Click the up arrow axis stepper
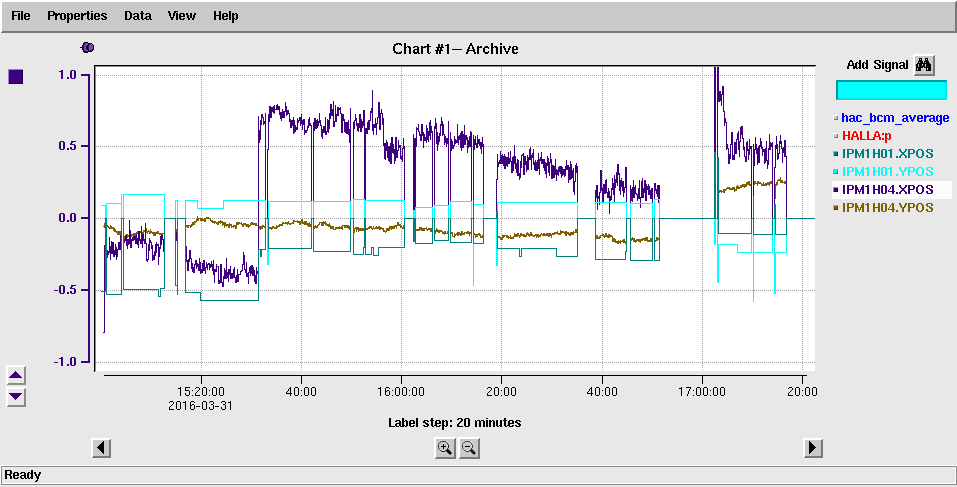The width and height of the screenshot is (957, 487). pos(16,375)
